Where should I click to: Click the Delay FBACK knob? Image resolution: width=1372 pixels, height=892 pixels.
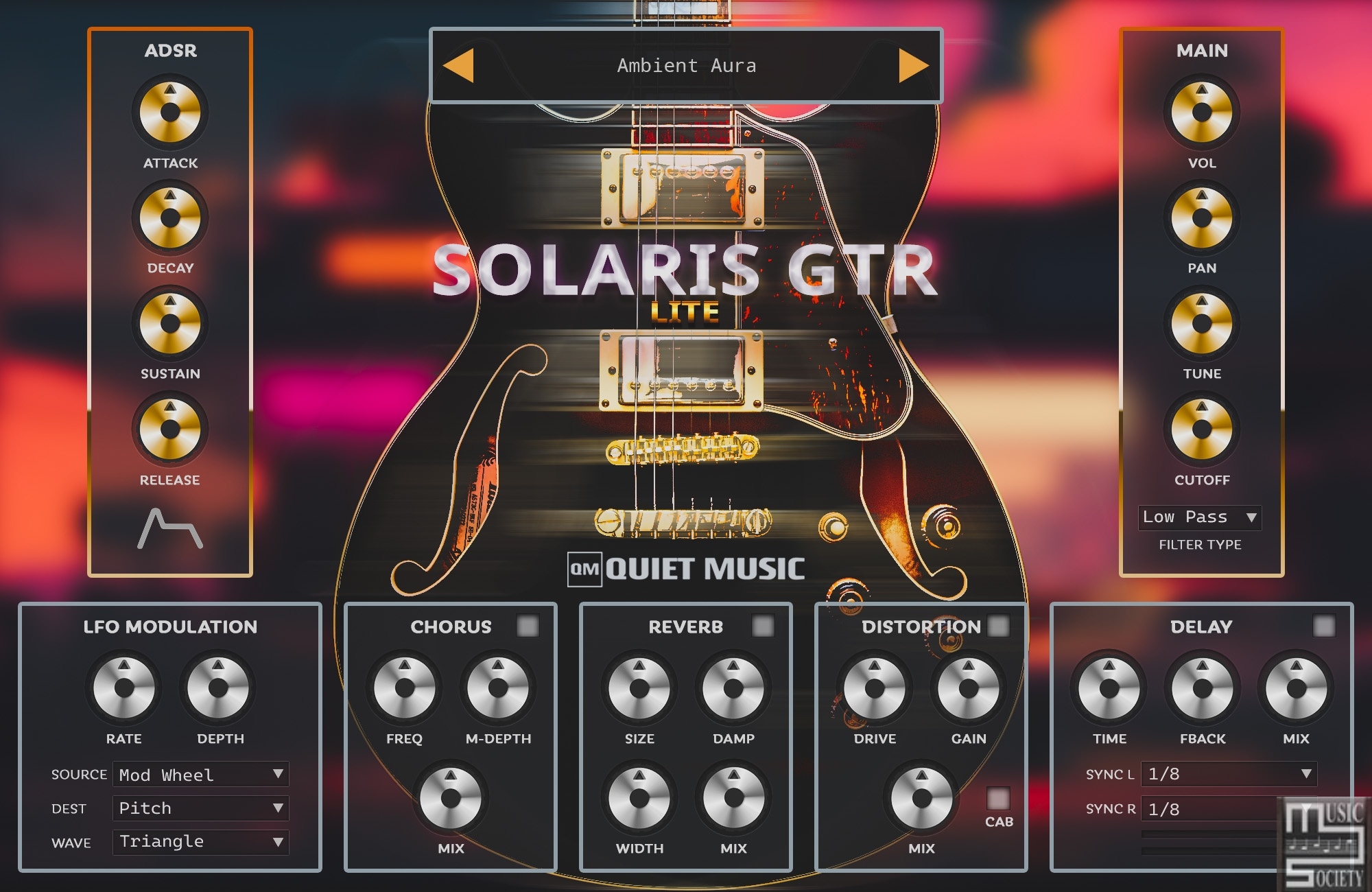point(1203,688)
